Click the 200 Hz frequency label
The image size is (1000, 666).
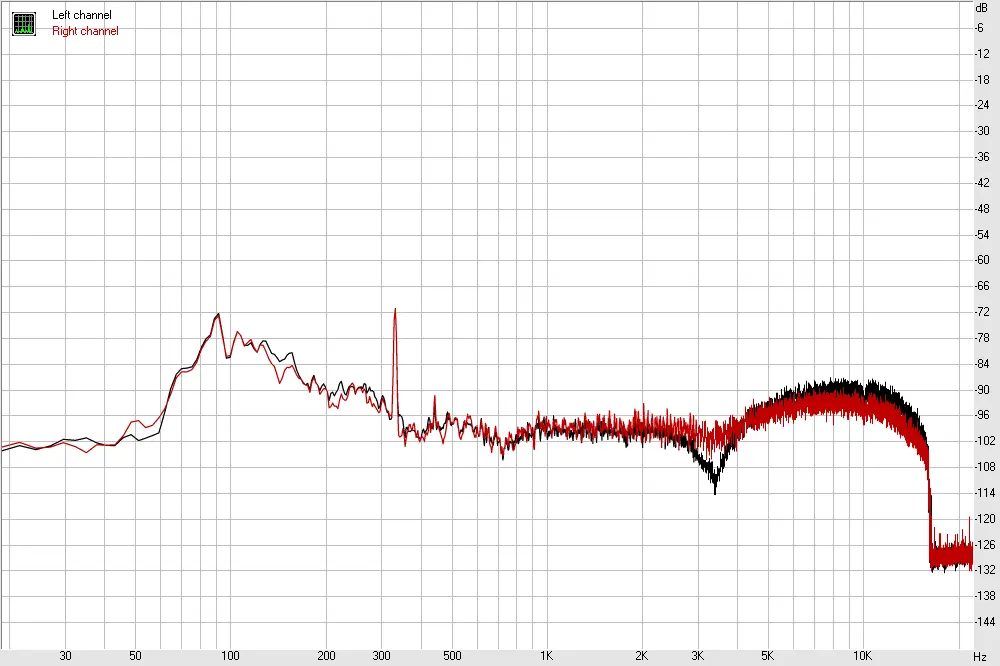(x=326, y=656)
